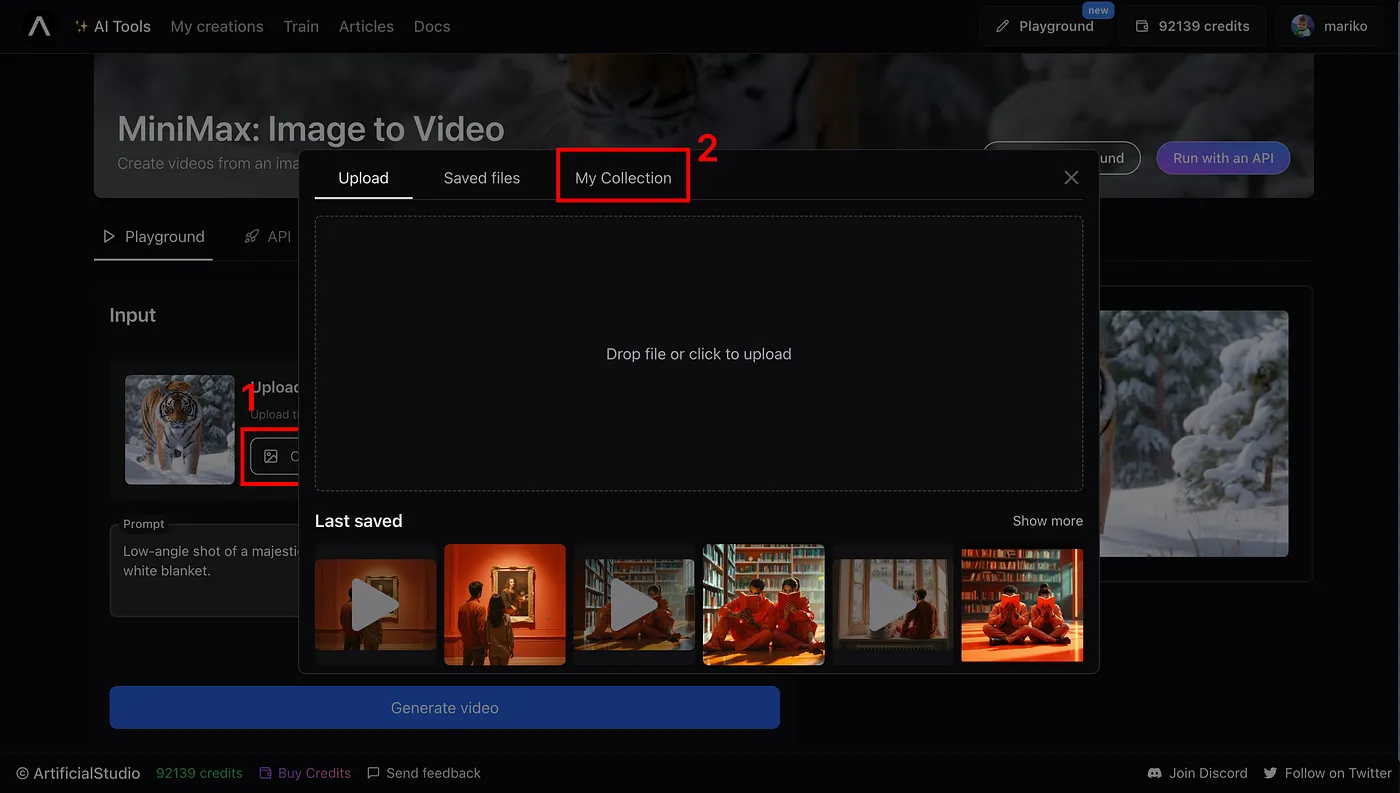Screen dimensions: 1400x793
Task: Select the orange-floor readers image thumbnail
Action: (1022, 605)
